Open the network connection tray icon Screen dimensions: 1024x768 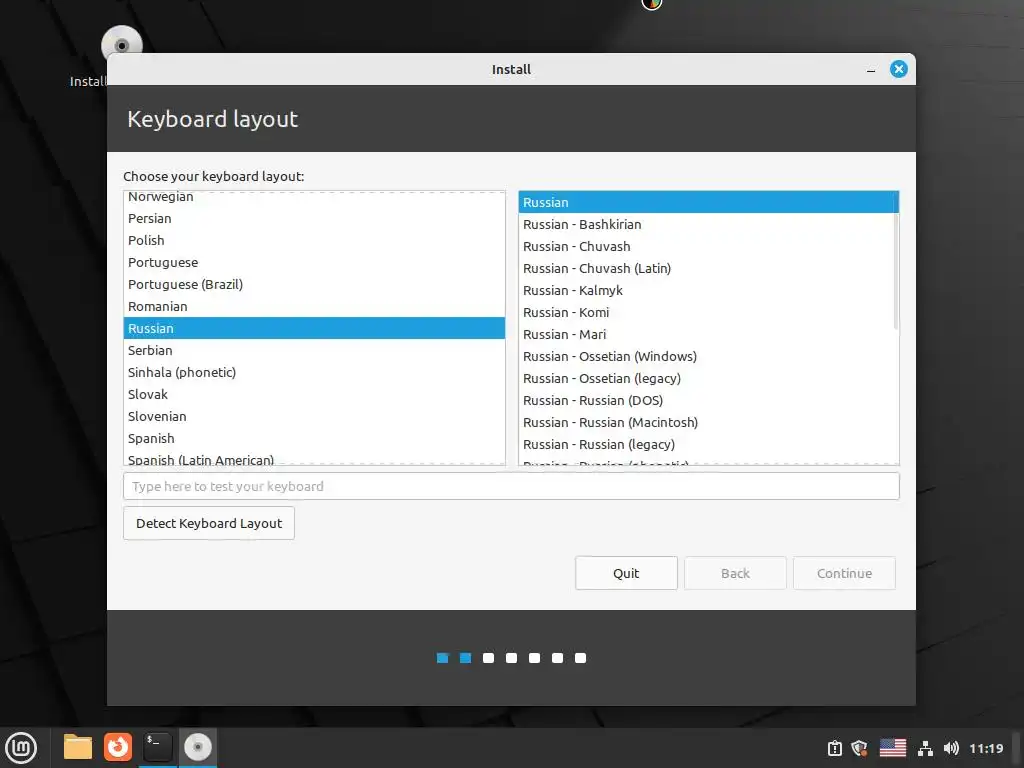point(925,748)
